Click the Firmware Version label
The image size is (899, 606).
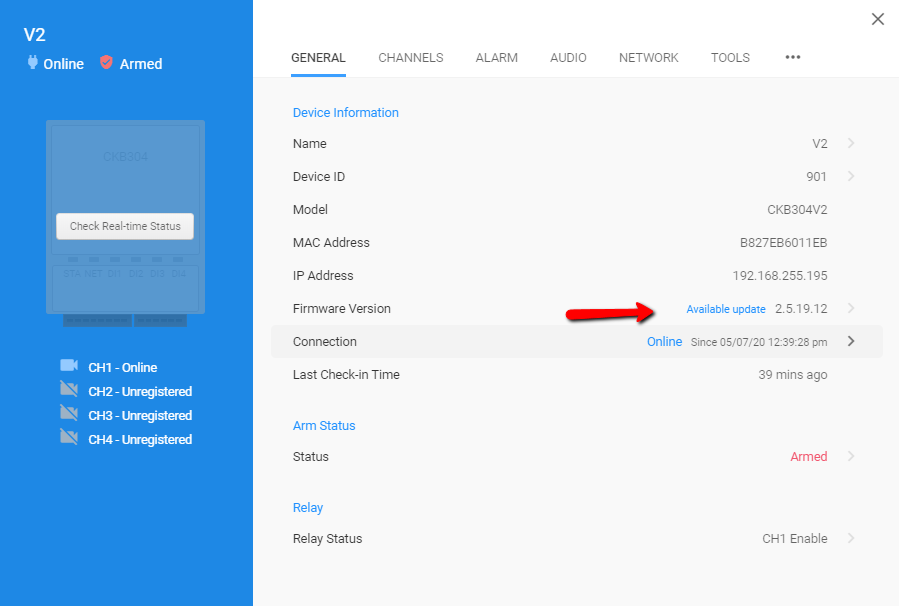[x=342, y=309]
